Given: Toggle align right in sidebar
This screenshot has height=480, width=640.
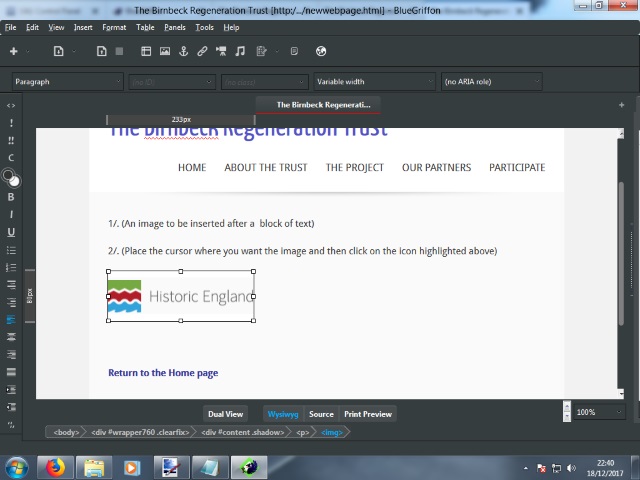Looking at the screenshot, I should point(11,354).
